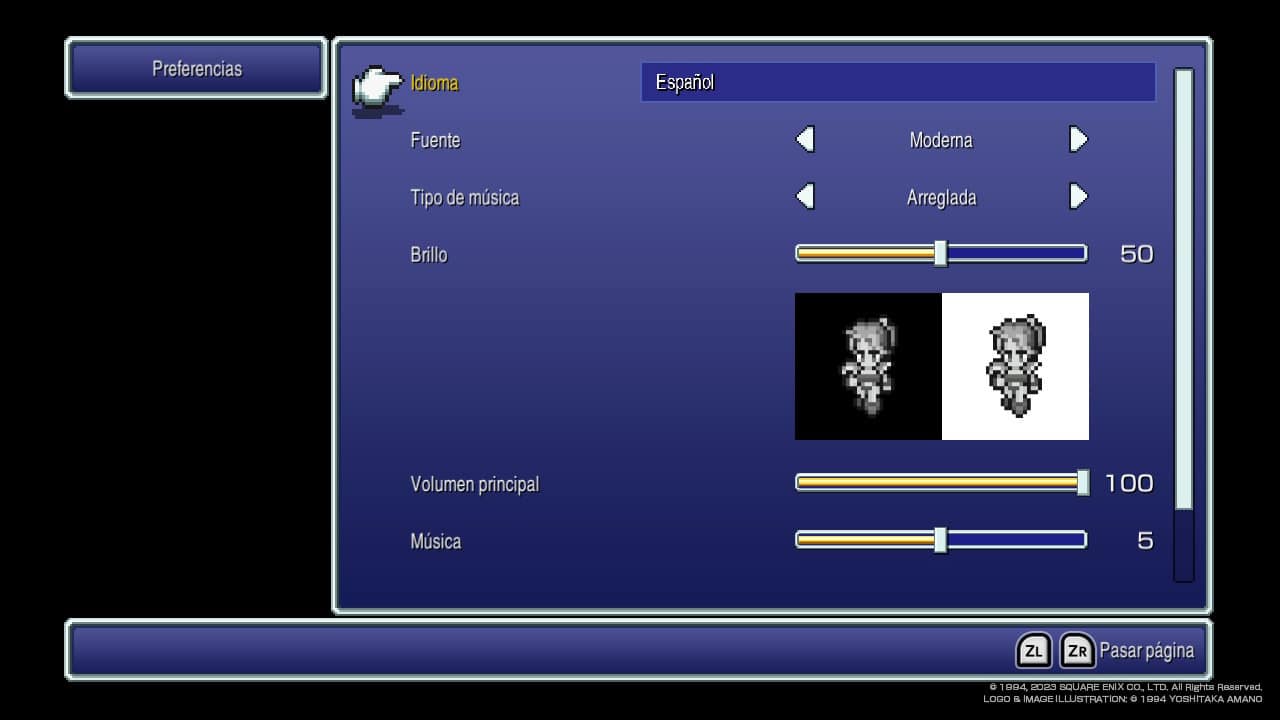Click left arrow for Fuente

pyautogui.click(x=805, y=139)
